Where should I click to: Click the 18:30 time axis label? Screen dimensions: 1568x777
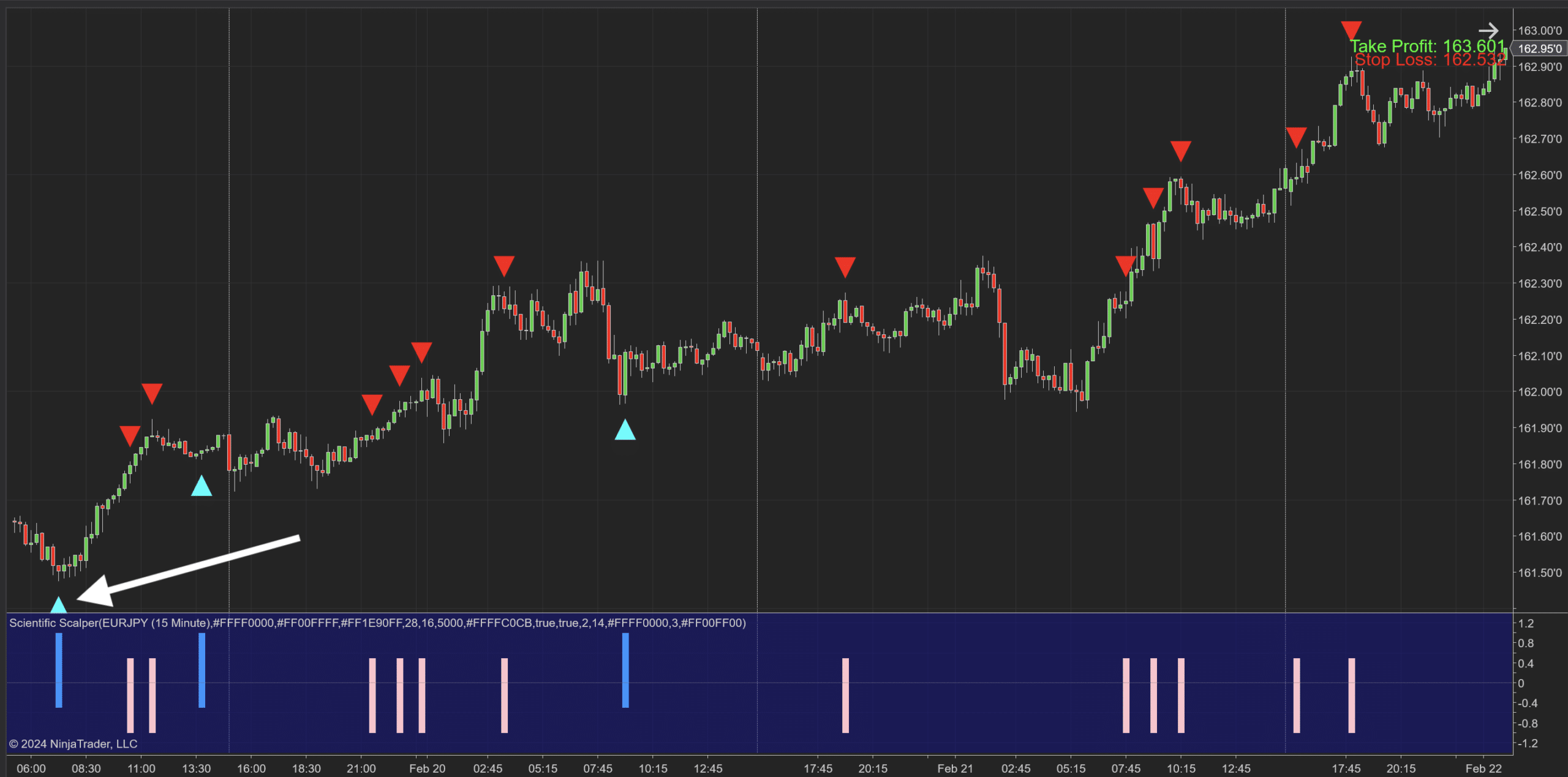[306, 768]
